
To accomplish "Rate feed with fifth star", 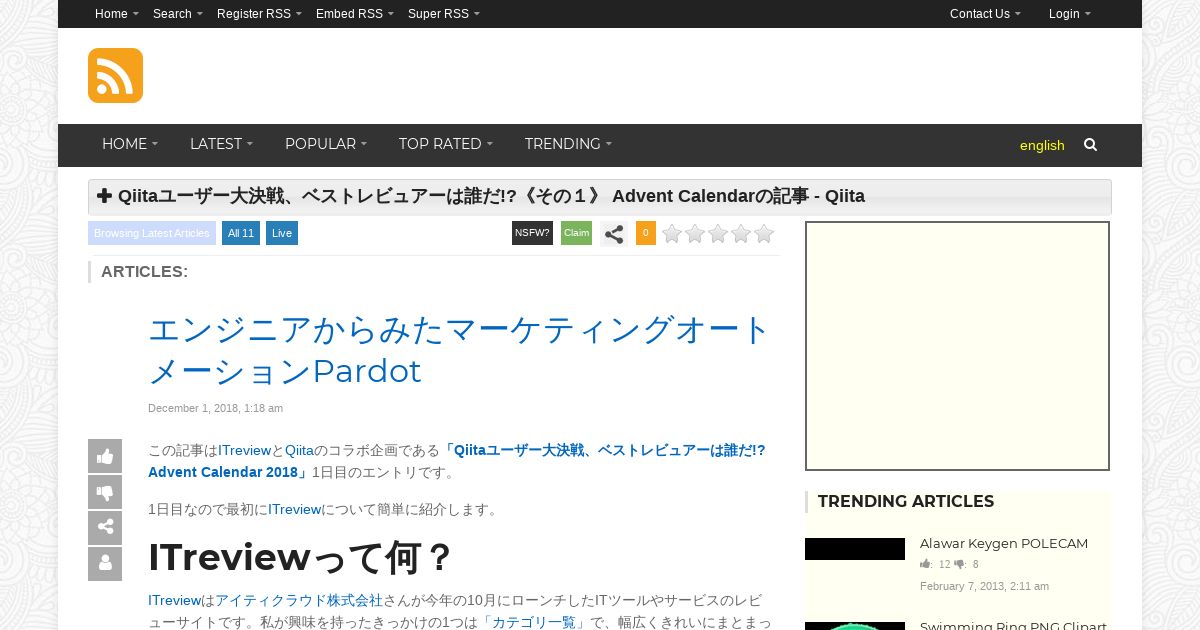I will [x=764, y=234].
